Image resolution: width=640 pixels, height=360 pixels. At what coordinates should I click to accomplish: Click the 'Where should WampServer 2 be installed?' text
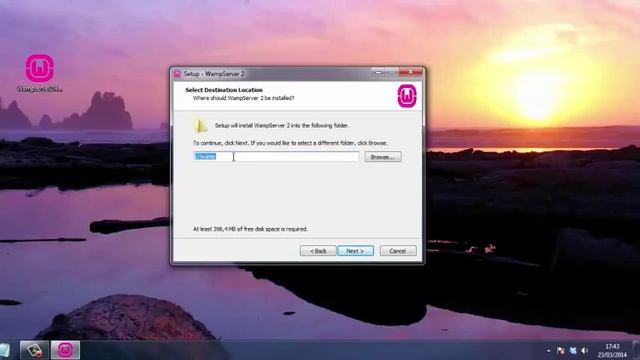244,98
